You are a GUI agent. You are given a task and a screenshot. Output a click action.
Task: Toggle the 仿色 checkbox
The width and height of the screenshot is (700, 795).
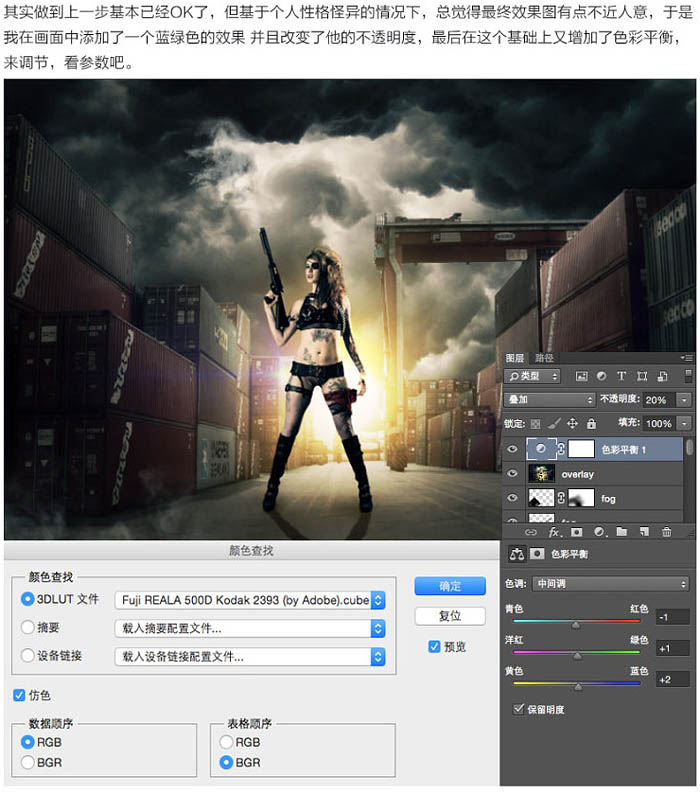(x=19, y=695)
